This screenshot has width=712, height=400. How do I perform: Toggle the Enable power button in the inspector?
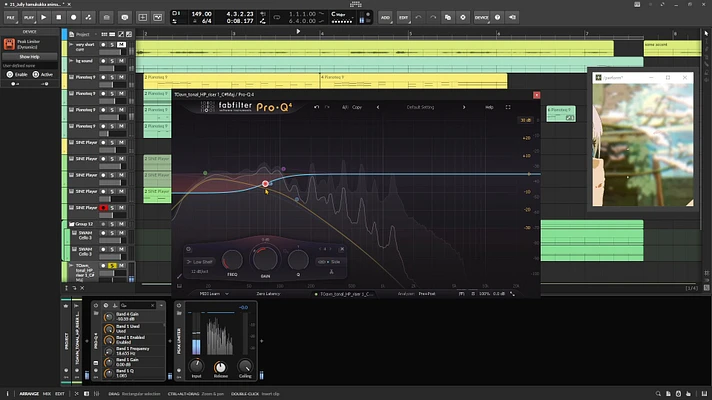pos(10,74)
